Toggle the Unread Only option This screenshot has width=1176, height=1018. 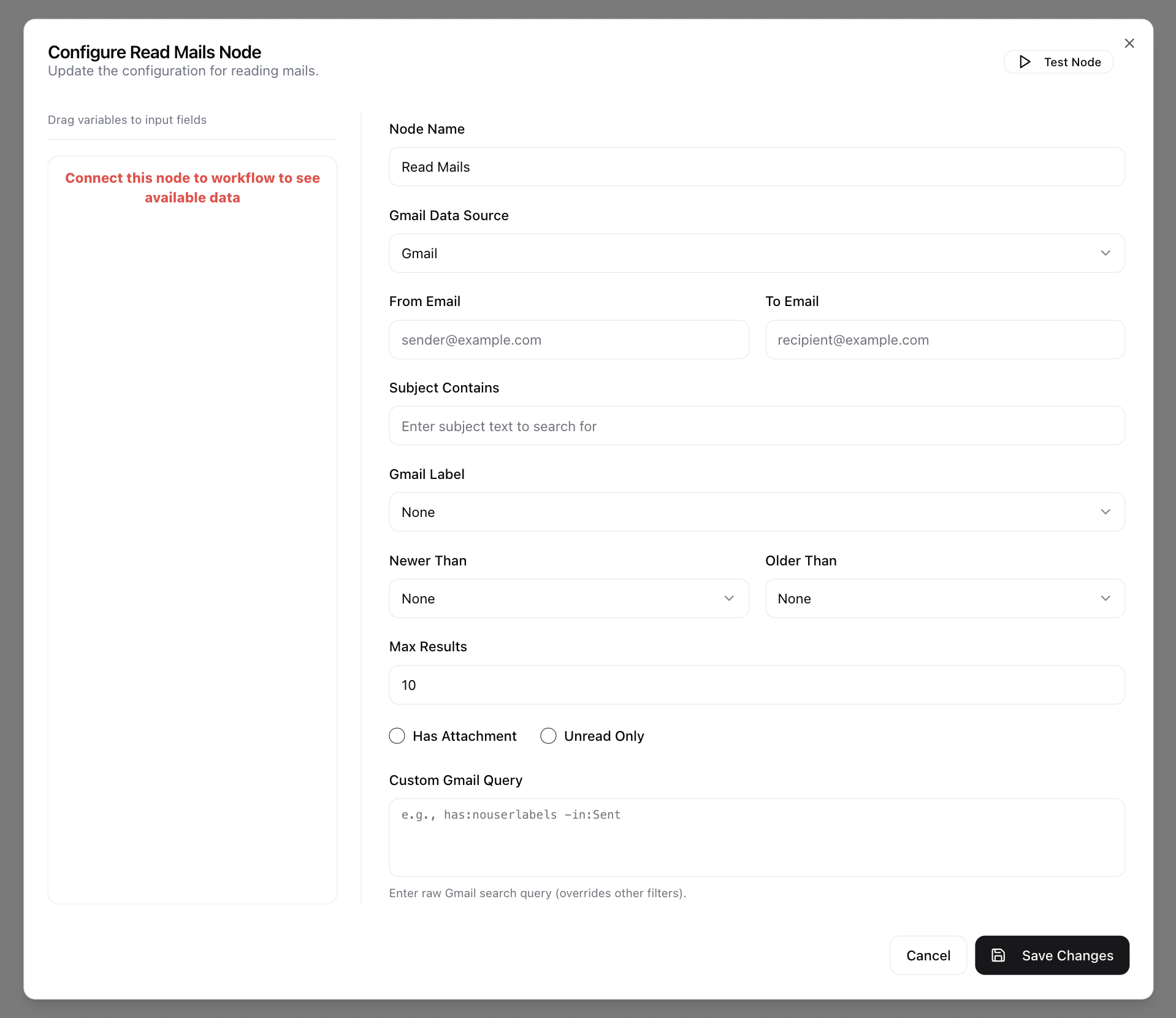[x=548, y=736]
